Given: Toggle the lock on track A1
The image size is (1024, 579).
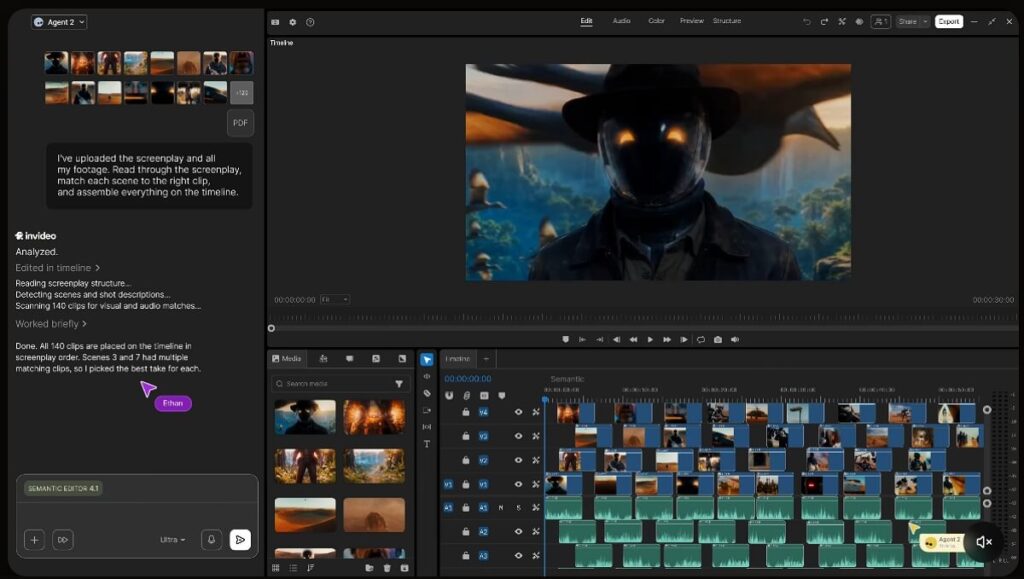Looking at the screenshot, I should click(x=466, y=507).
